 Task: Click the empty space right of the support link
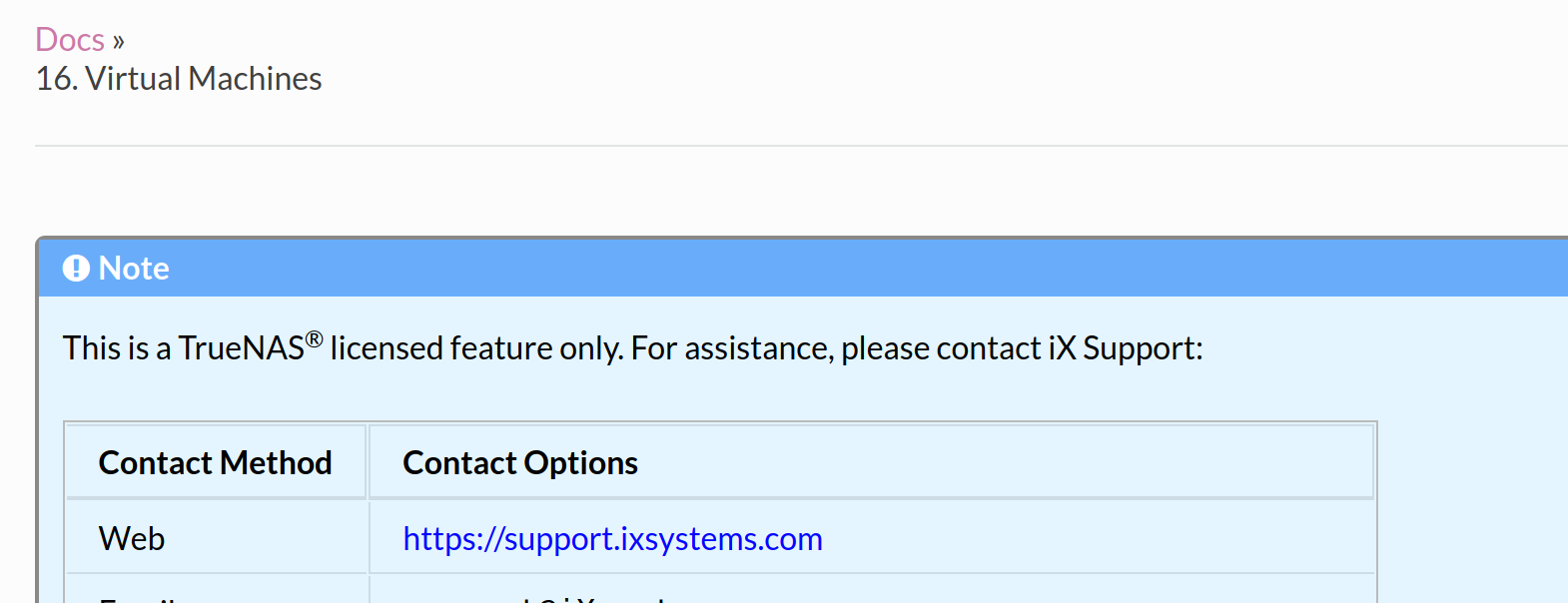tap(1097, 538)
